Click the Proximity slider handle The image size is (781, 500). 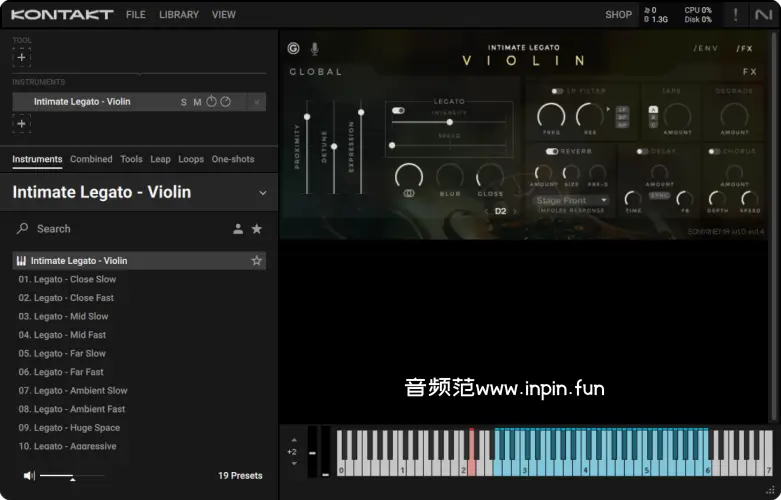pyautogui.click(x=307, y=117)
